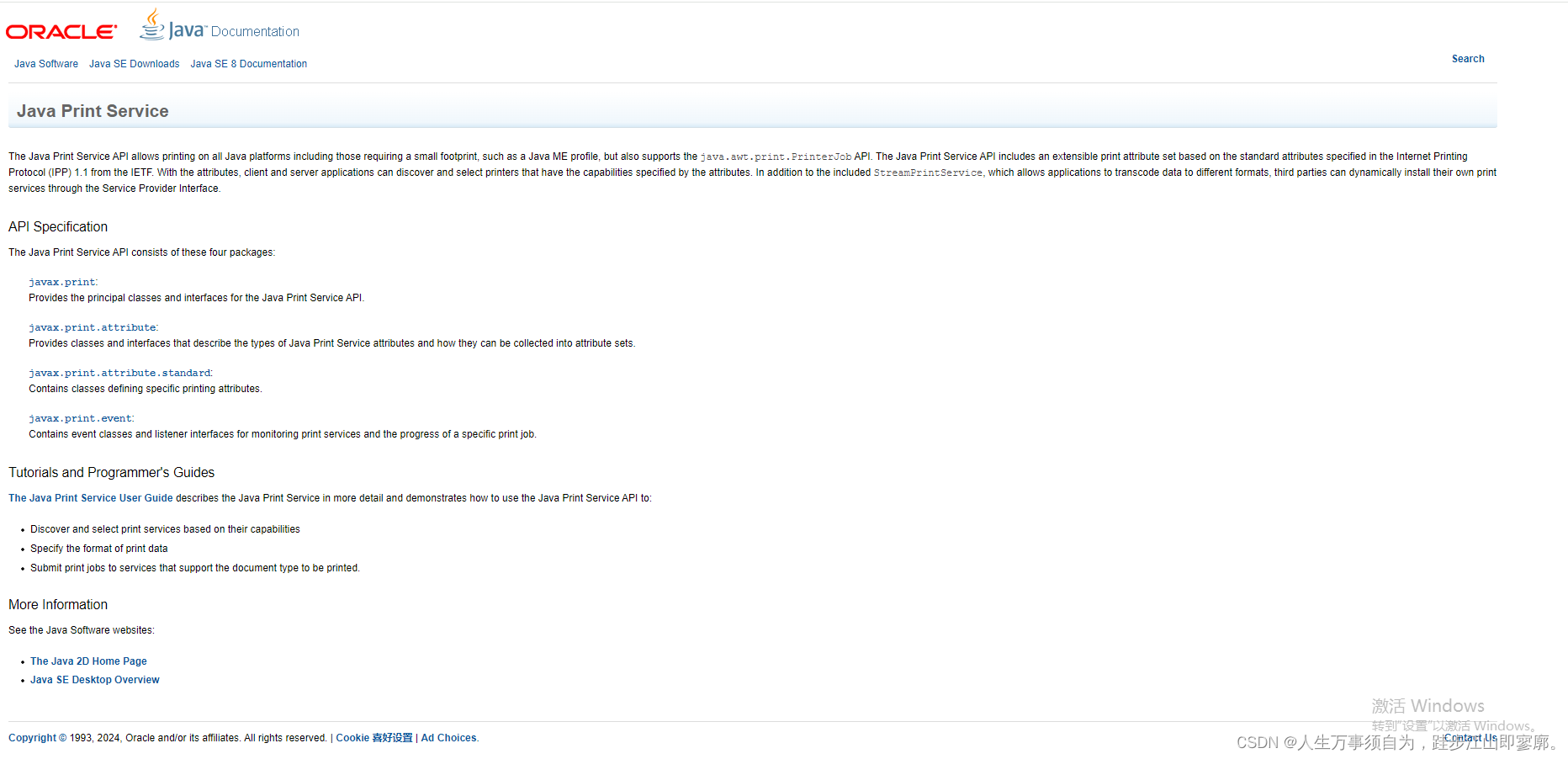Click 'Specify the format of print data' bullet
Screen dimensions: 1568x759
pyautogui.click(x=99, y=549)
